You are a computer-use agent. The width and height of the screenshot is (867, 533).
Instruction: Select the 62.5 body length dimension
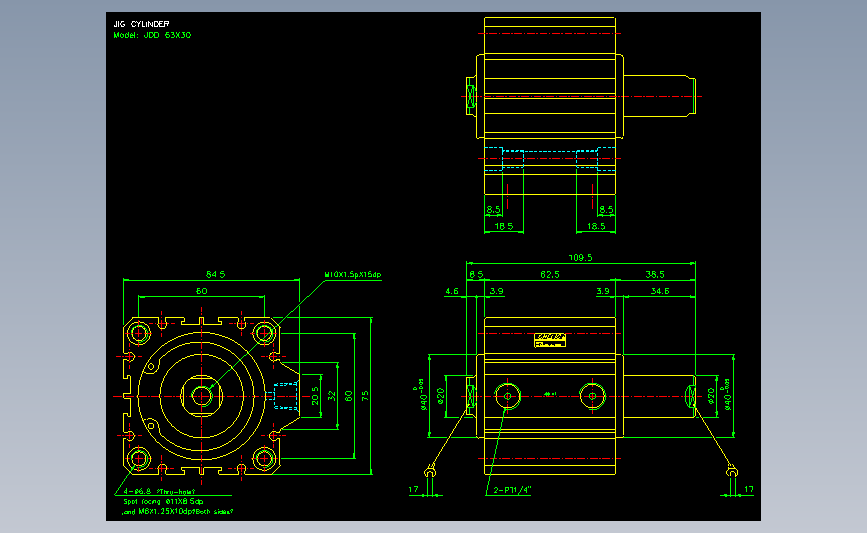(x=550, y=274)
